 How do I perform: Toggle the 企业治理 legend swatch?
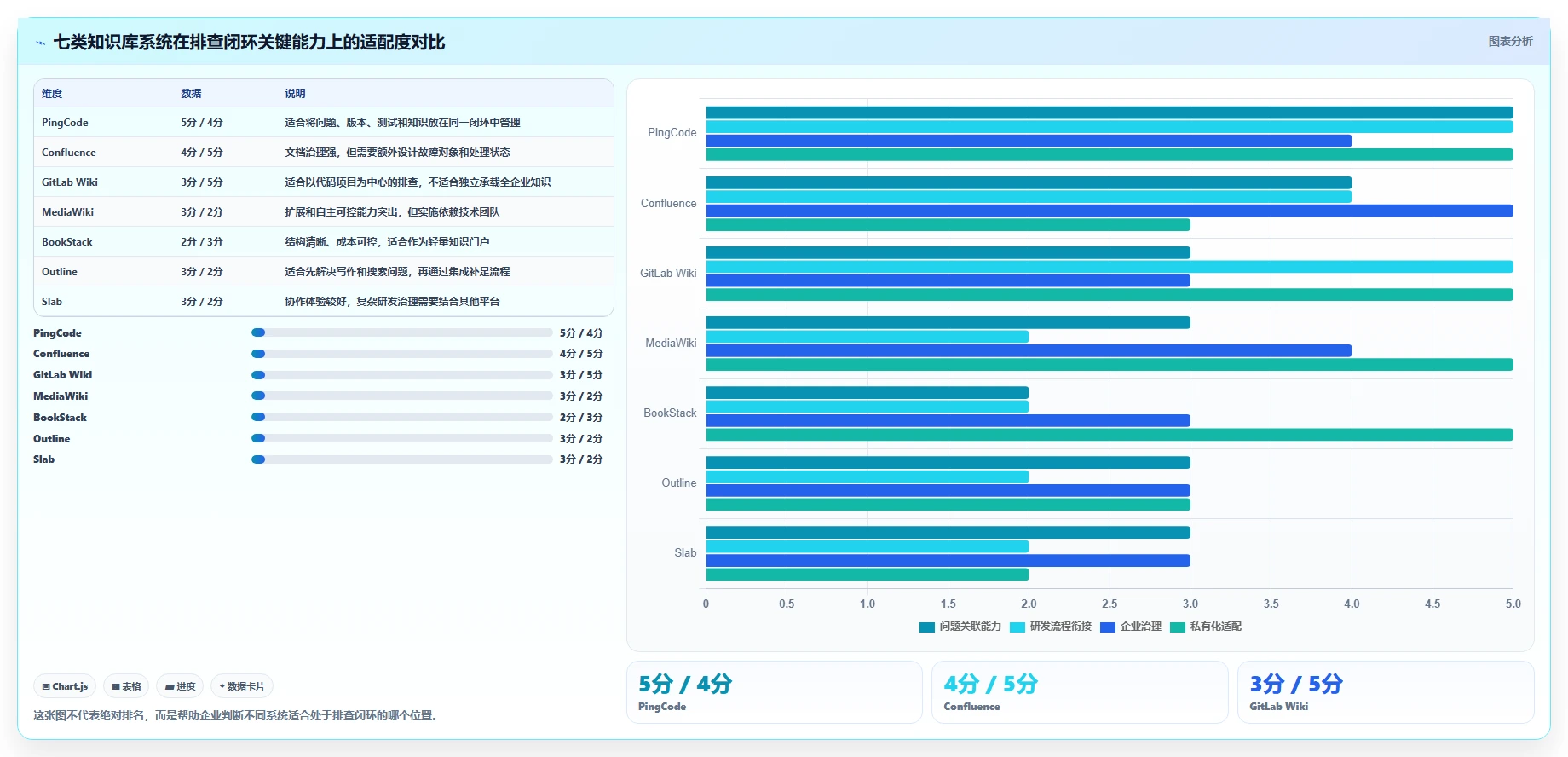1108,627
